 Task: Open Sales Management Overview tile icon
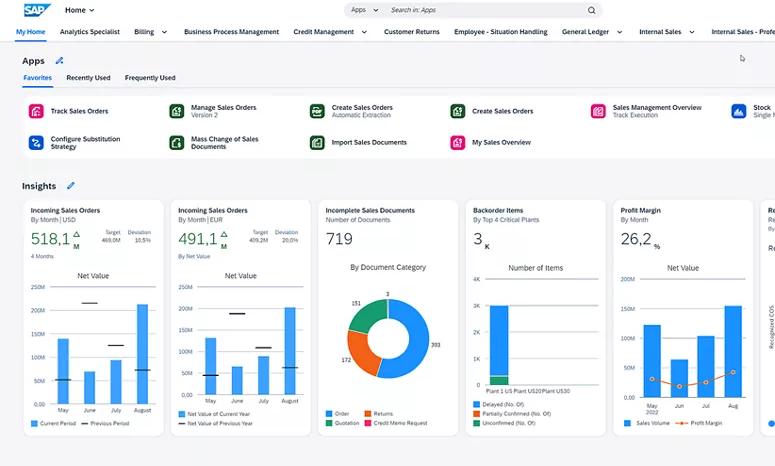click(x=598, y=111)
